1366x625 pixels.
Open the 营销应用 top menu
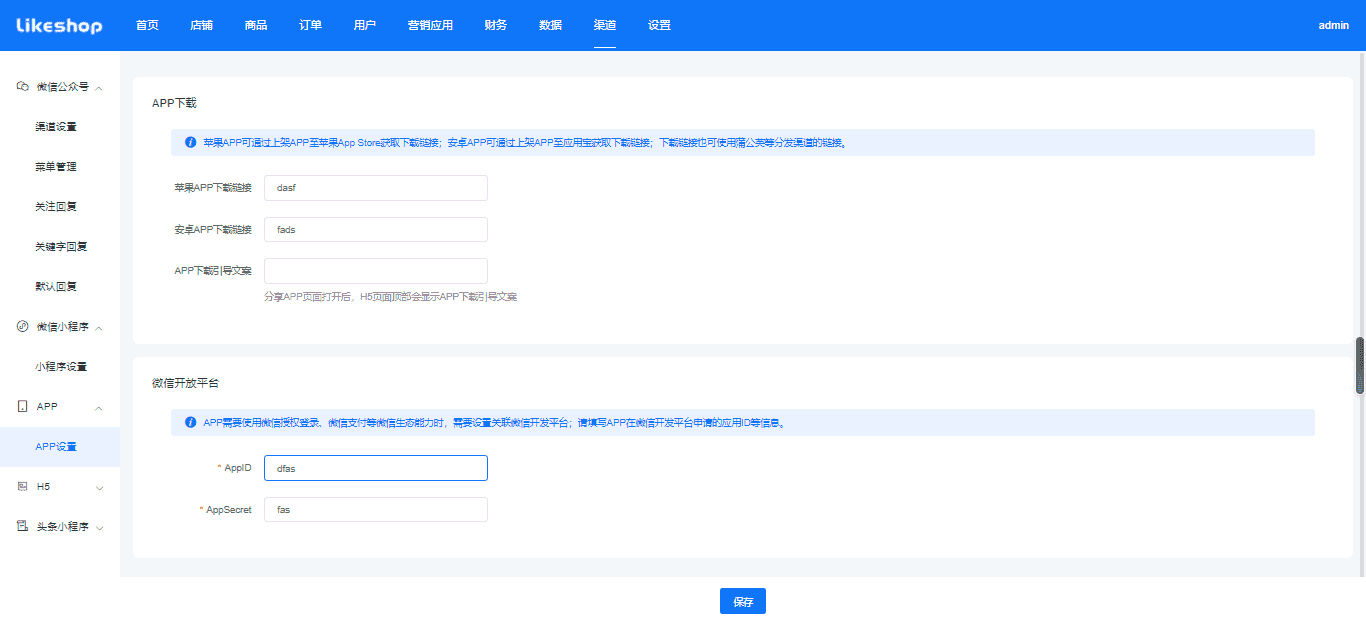pos(430,25)
